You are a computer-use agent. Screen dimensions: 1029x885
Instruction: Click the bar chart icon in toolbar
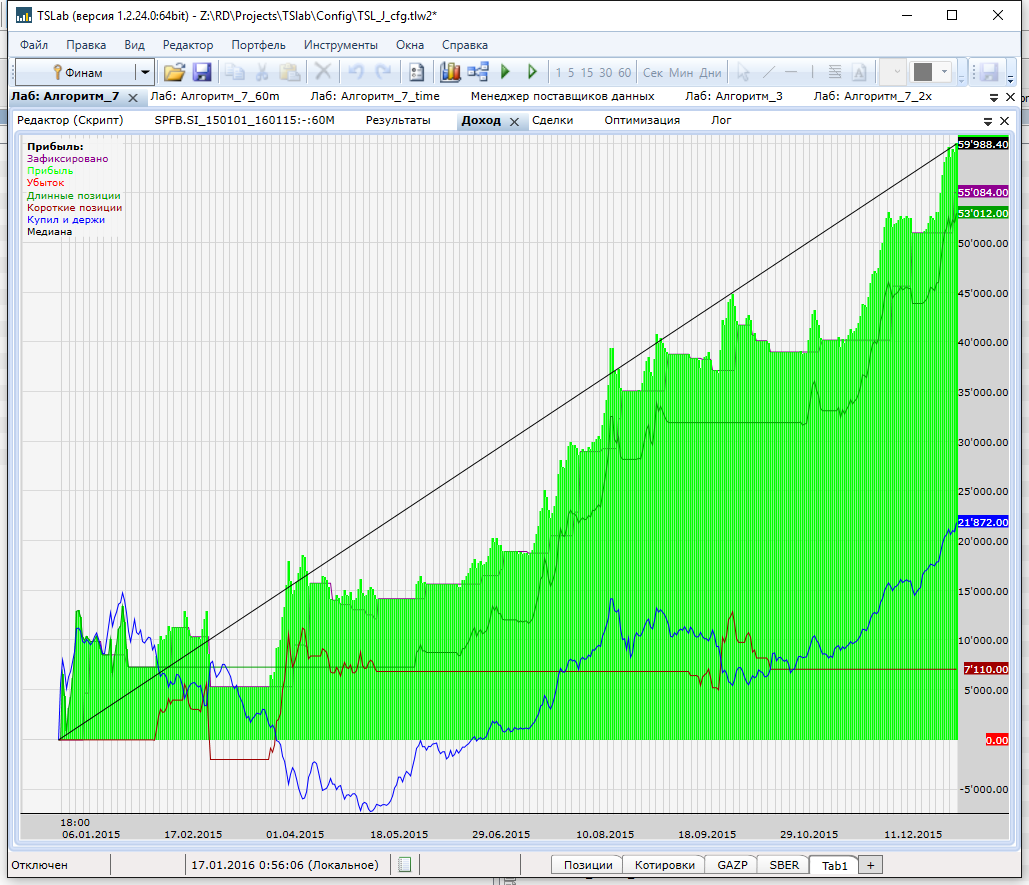coord(450,72)
